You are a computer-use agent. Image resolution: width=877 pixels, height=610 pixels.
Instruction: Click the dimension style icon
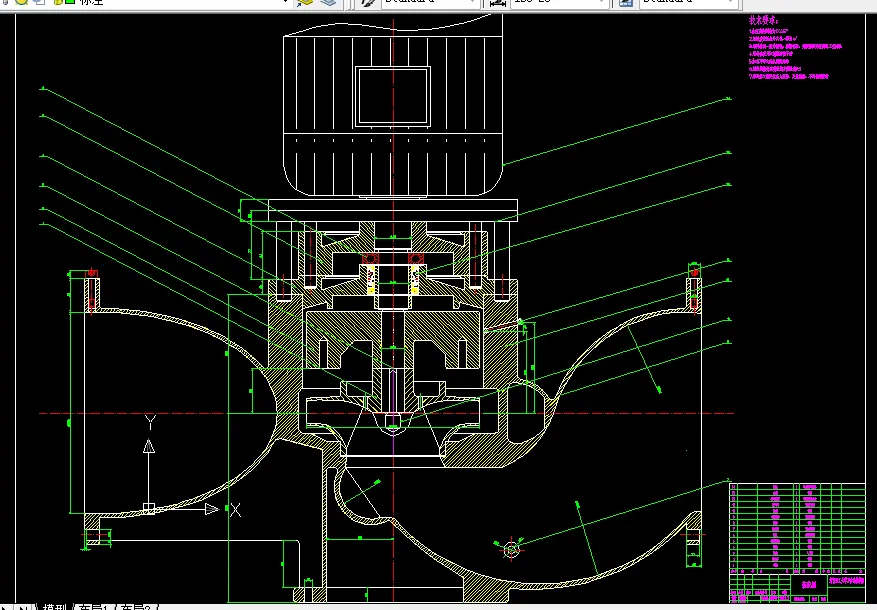pos(496,2)
